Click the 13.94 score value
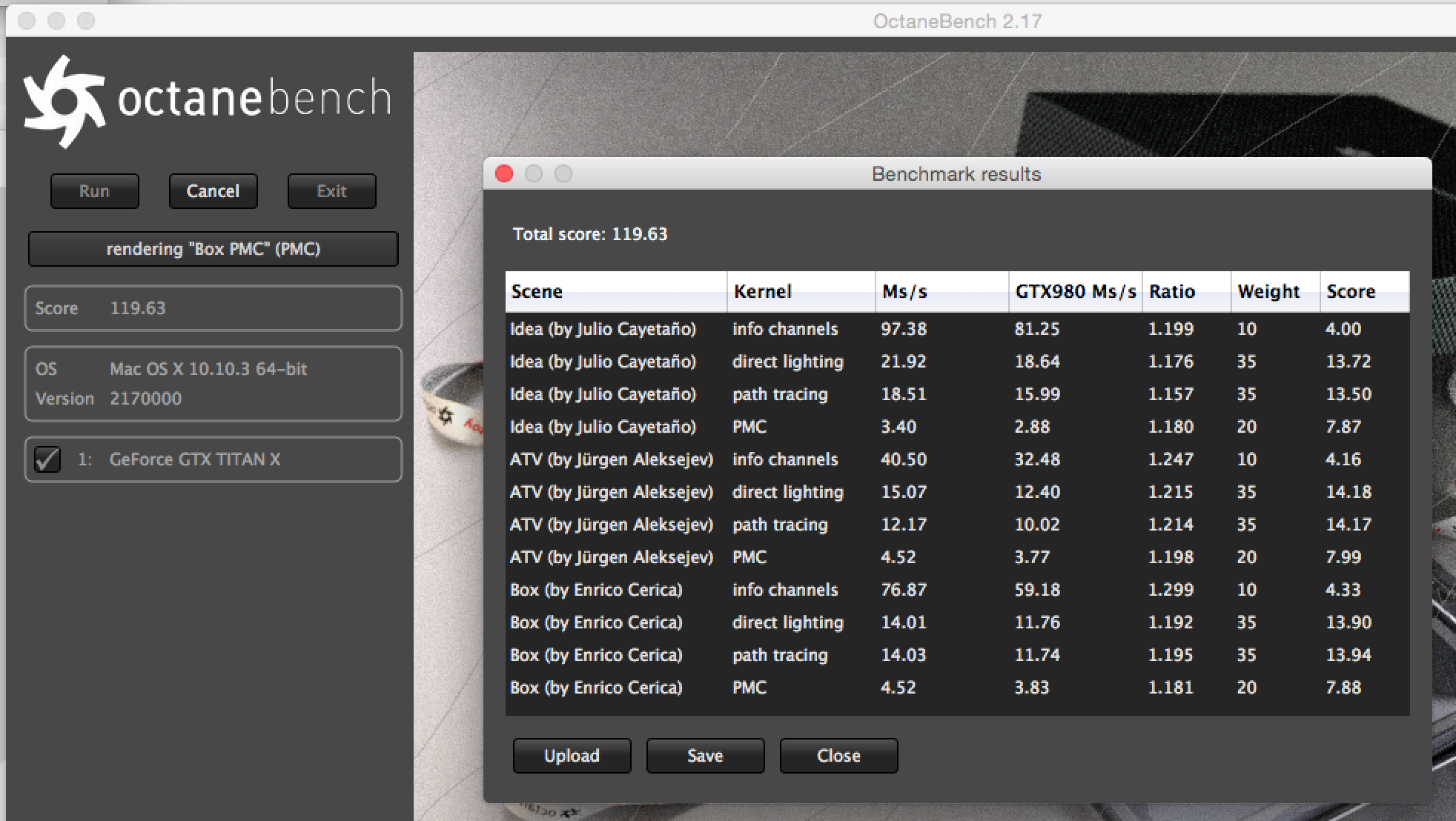This screenshot has height=821, width=1456. [1349, 655]
